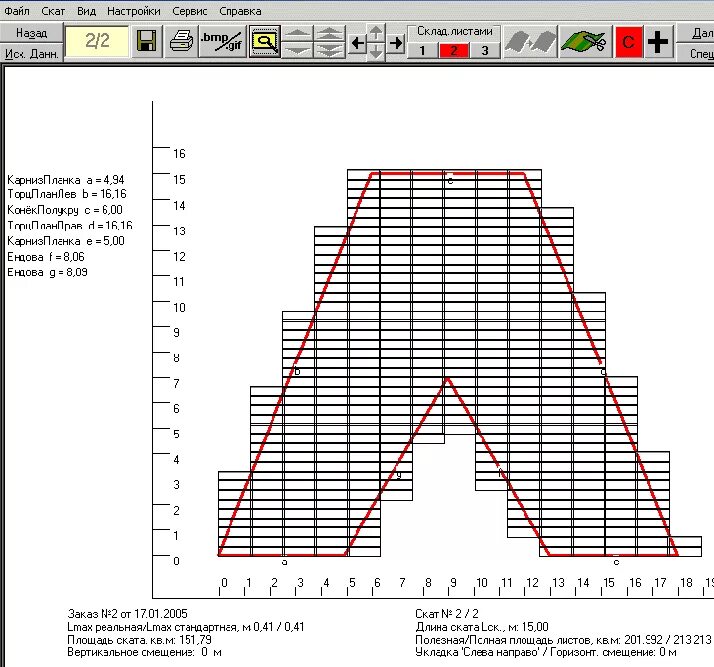The height and width of the screenshot is (667, 714).
Task: Click the single down triangle button
Action: 297,50
